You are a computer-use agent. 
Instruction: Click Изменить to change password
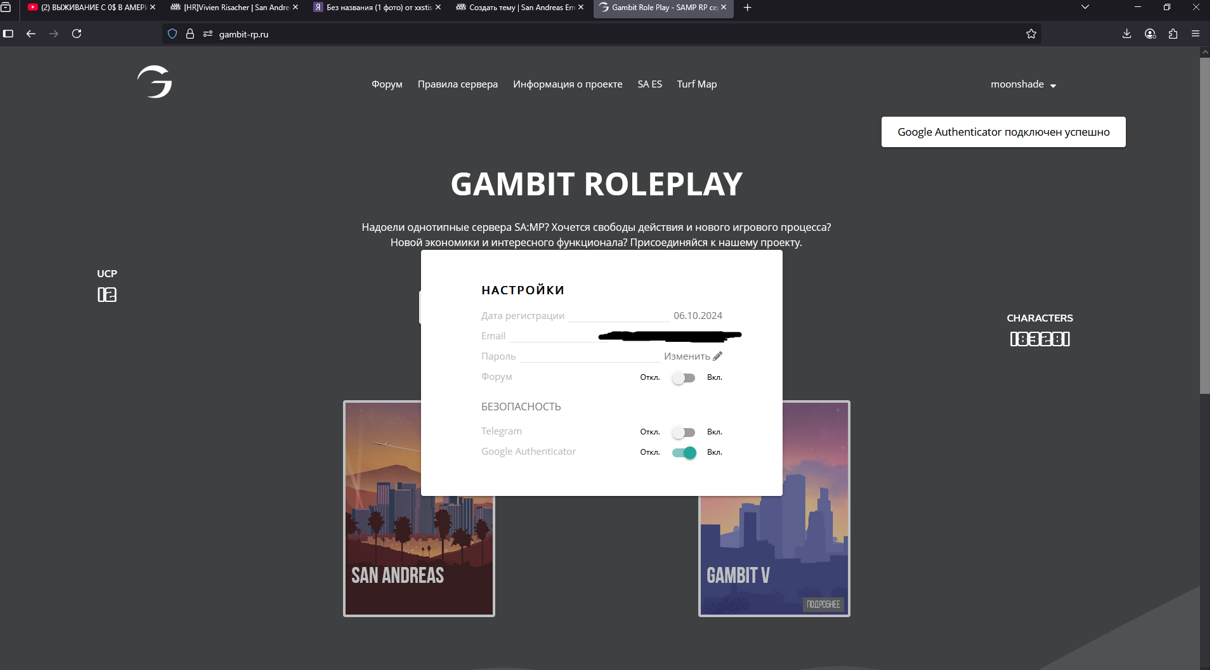(x=687, y=356)
